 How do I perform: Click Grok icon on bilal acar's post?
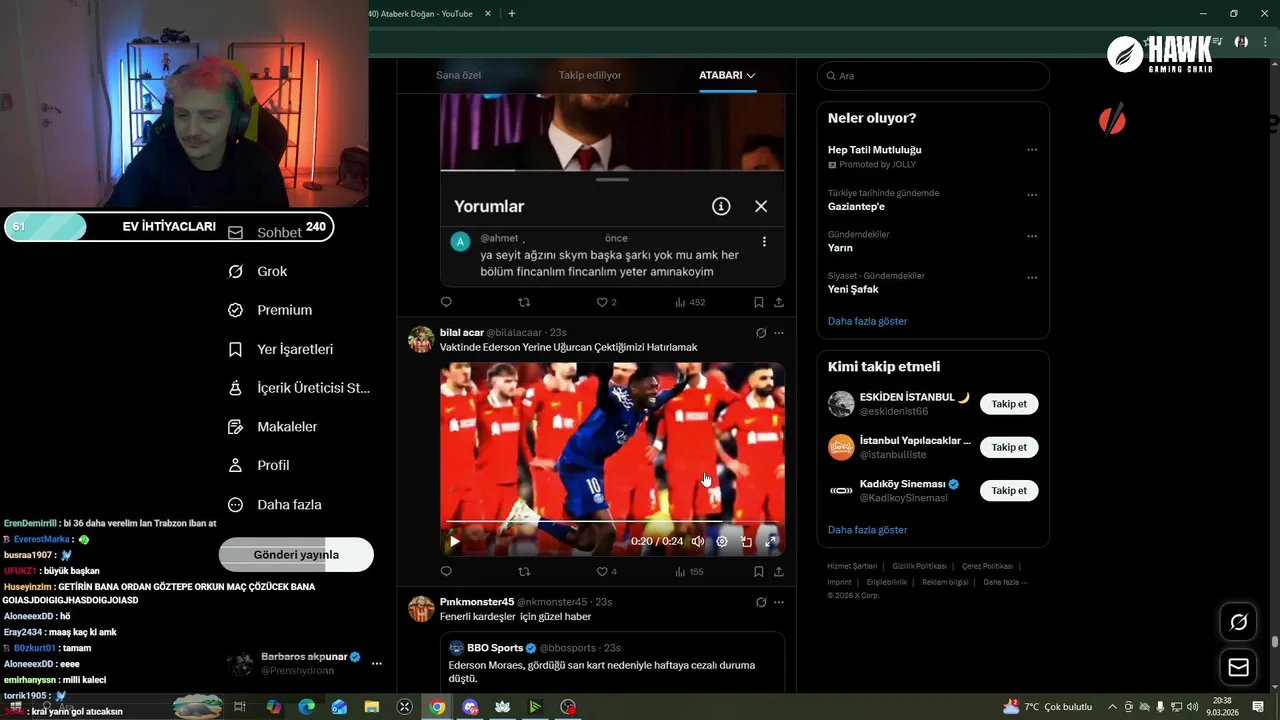click(x=761, y=333)
